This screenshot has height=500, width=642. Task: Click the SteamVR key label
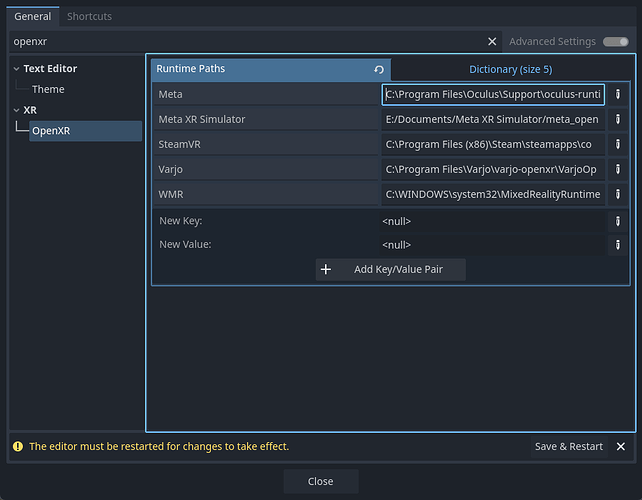[x=179, y=144]
